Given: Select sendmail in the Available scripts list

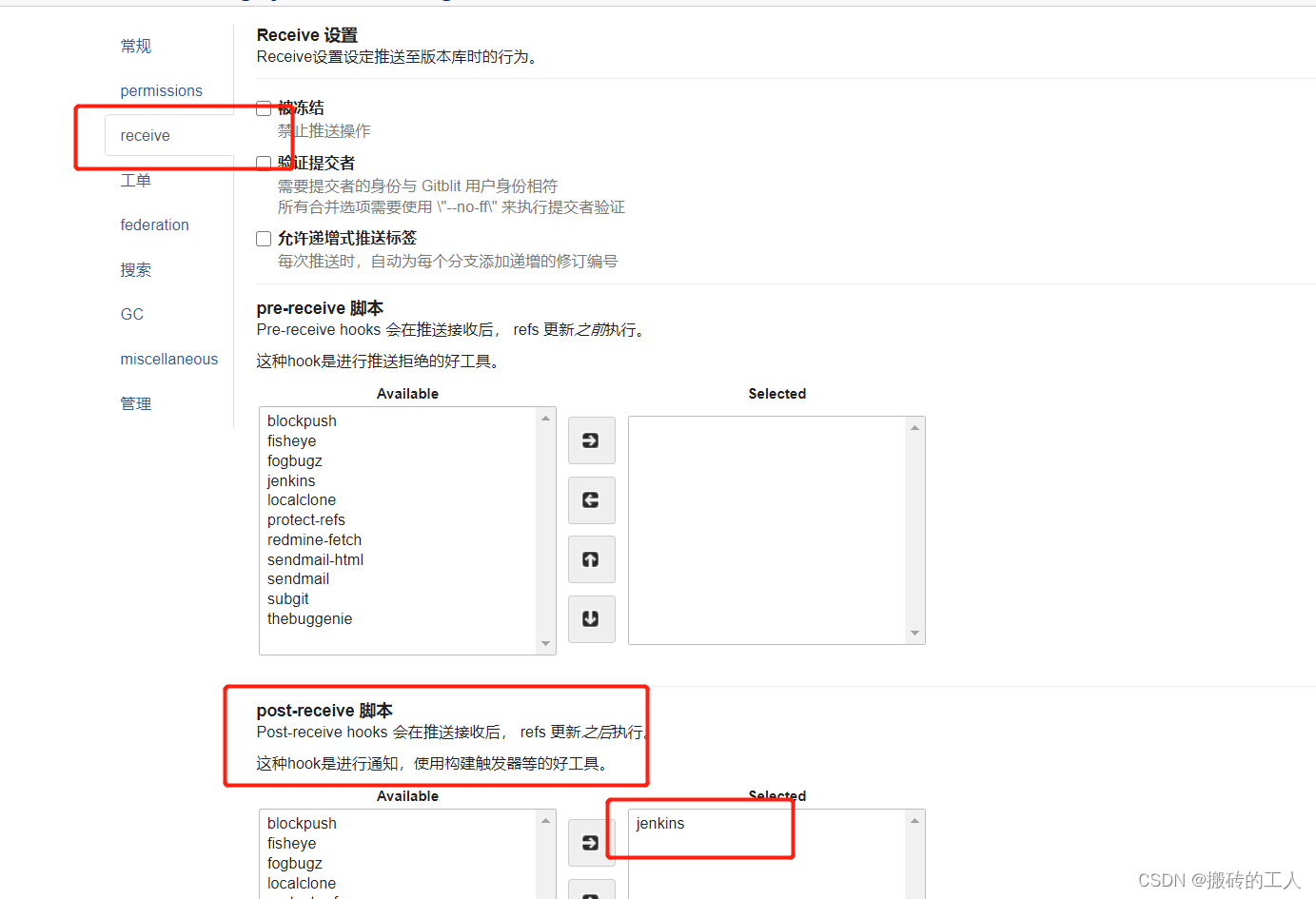Looking at the screenshot, I should pyautogui.click(x=298, y=578).
